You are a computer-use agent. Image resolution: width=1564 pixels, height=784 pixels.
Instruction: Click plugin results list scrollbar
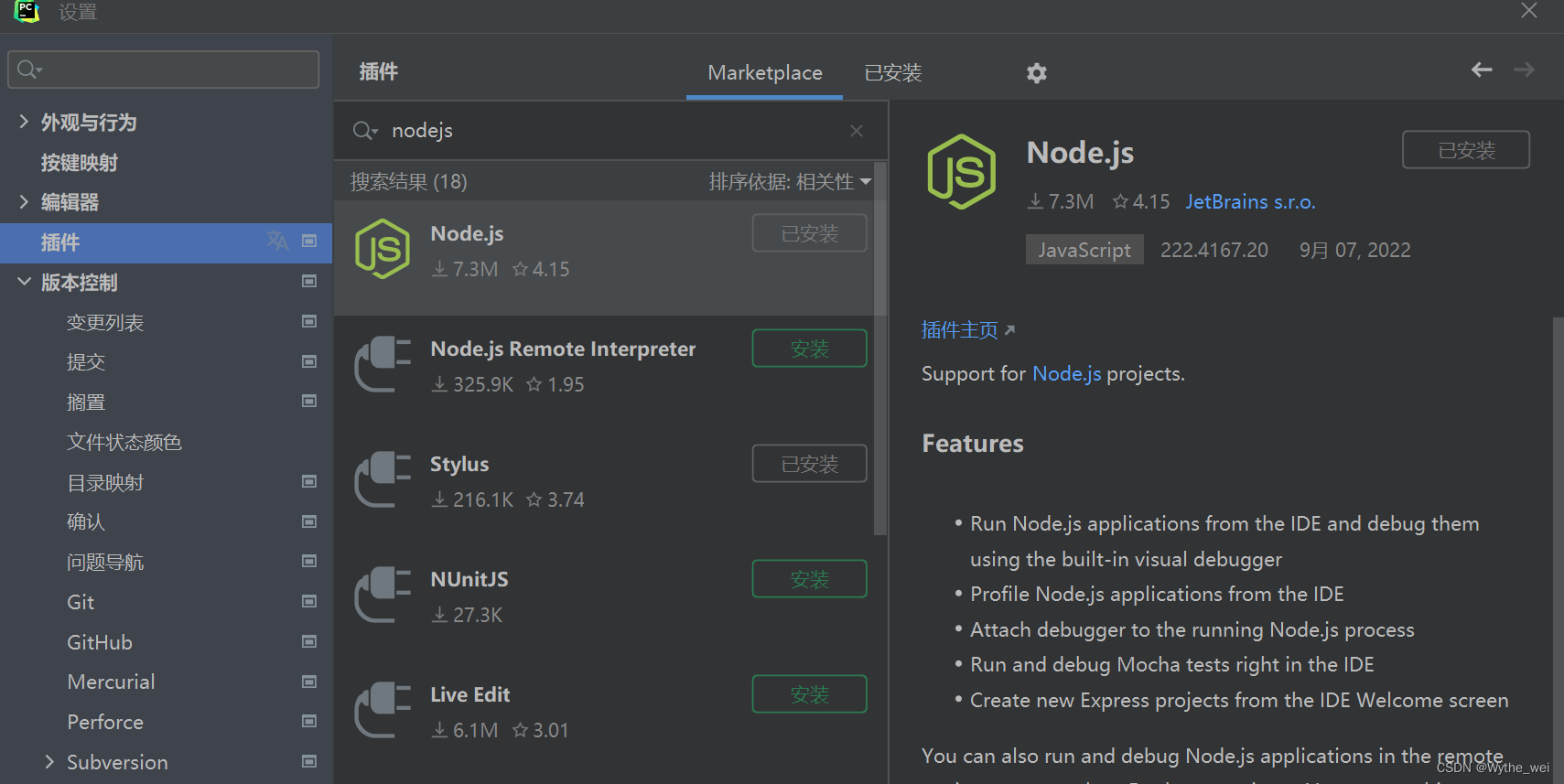tap(880, 349)
